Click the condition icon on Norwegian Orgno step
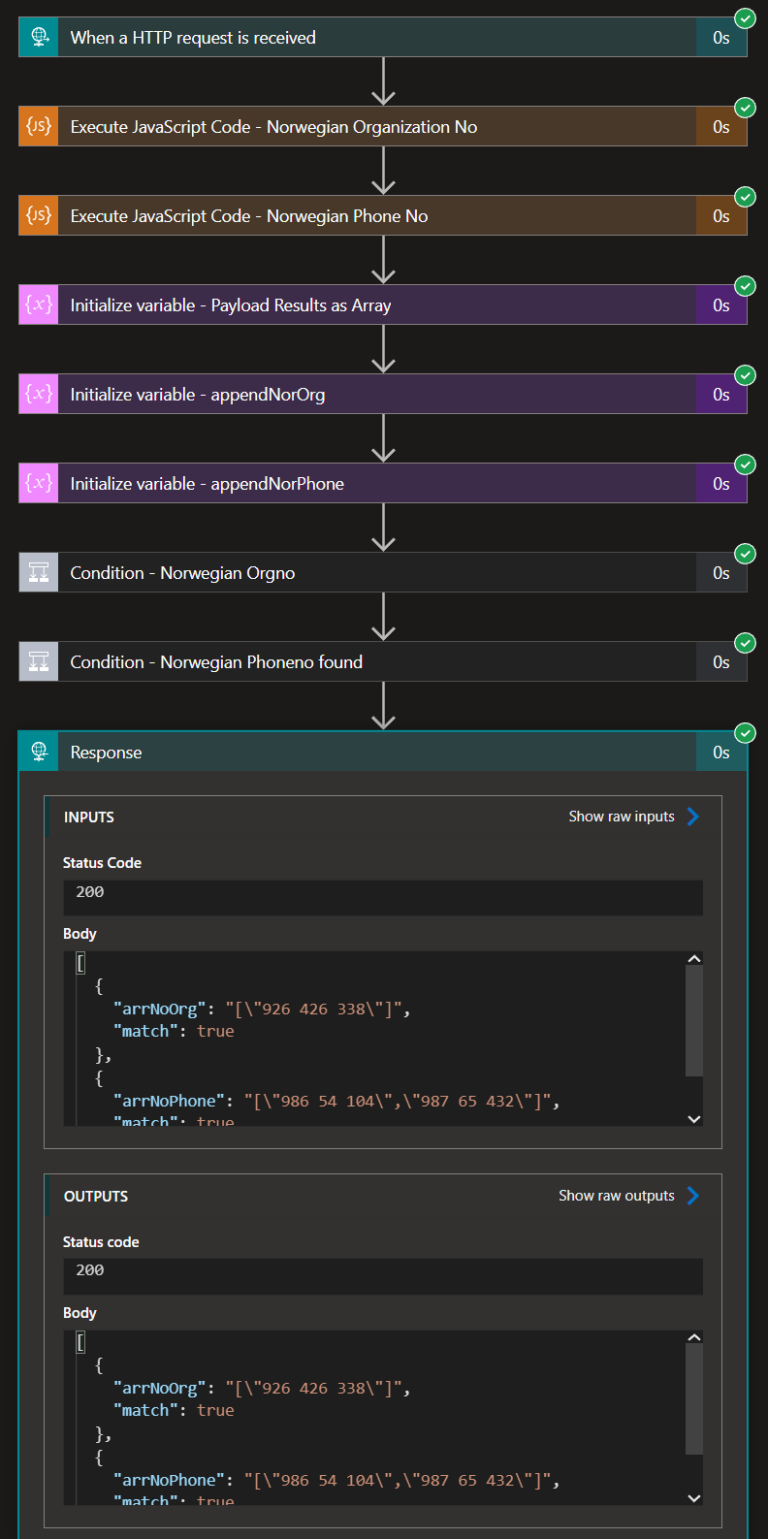 37,572
